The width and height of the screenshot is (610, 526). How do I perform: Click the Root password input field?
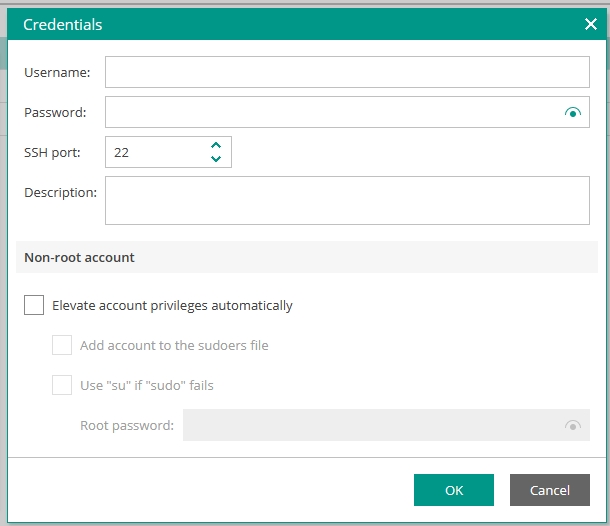[x=370, y=425]
